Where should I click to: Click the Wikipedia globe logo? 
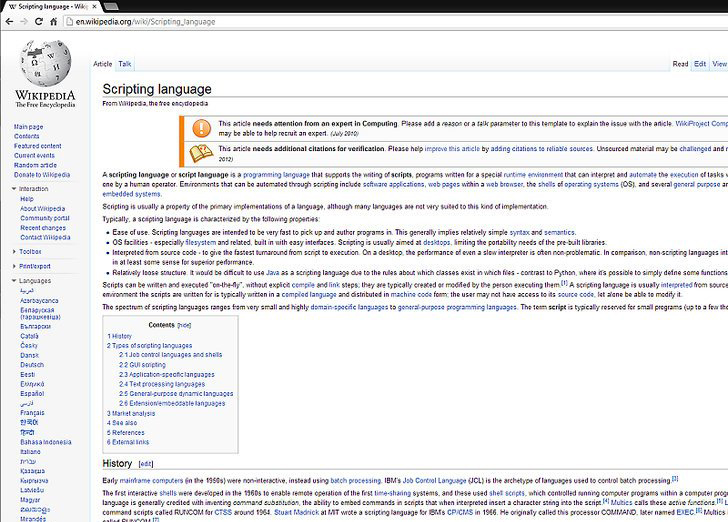point(45,64)
